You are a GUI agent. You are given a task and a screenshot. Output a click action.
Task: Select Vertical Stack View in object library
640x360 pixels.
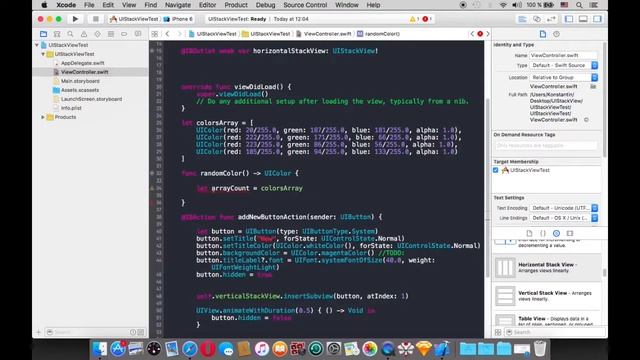pyautogui.click(x=547, y=296)
